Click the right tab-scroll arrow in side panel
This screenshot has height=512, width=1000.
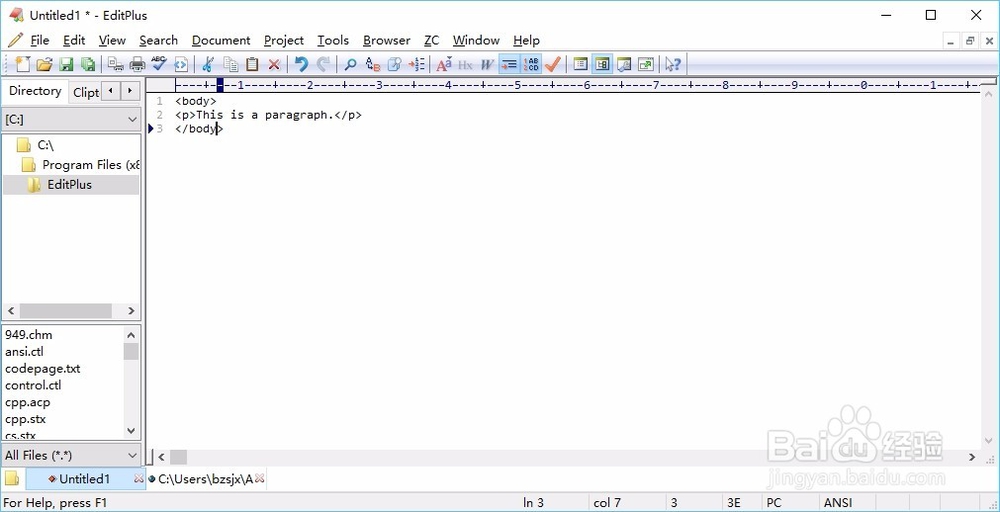tap(130, 91)
